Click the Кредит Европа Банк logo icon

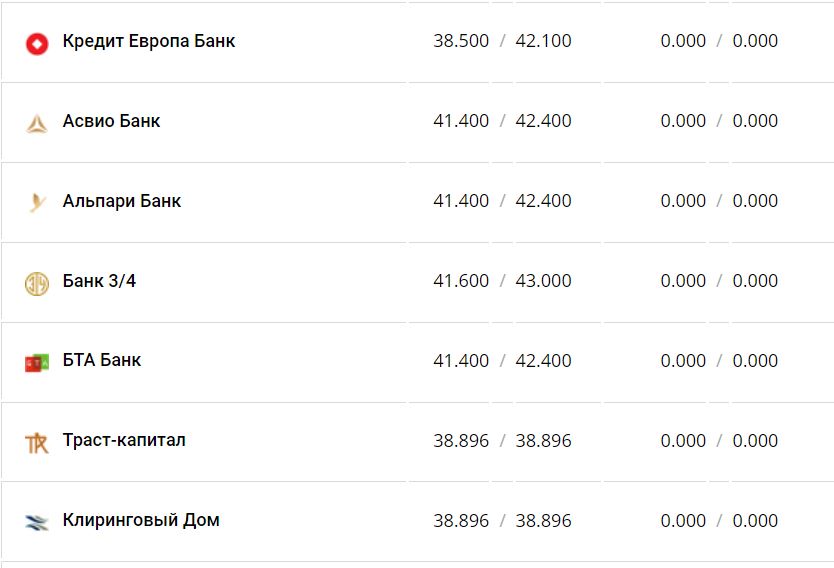37,43
